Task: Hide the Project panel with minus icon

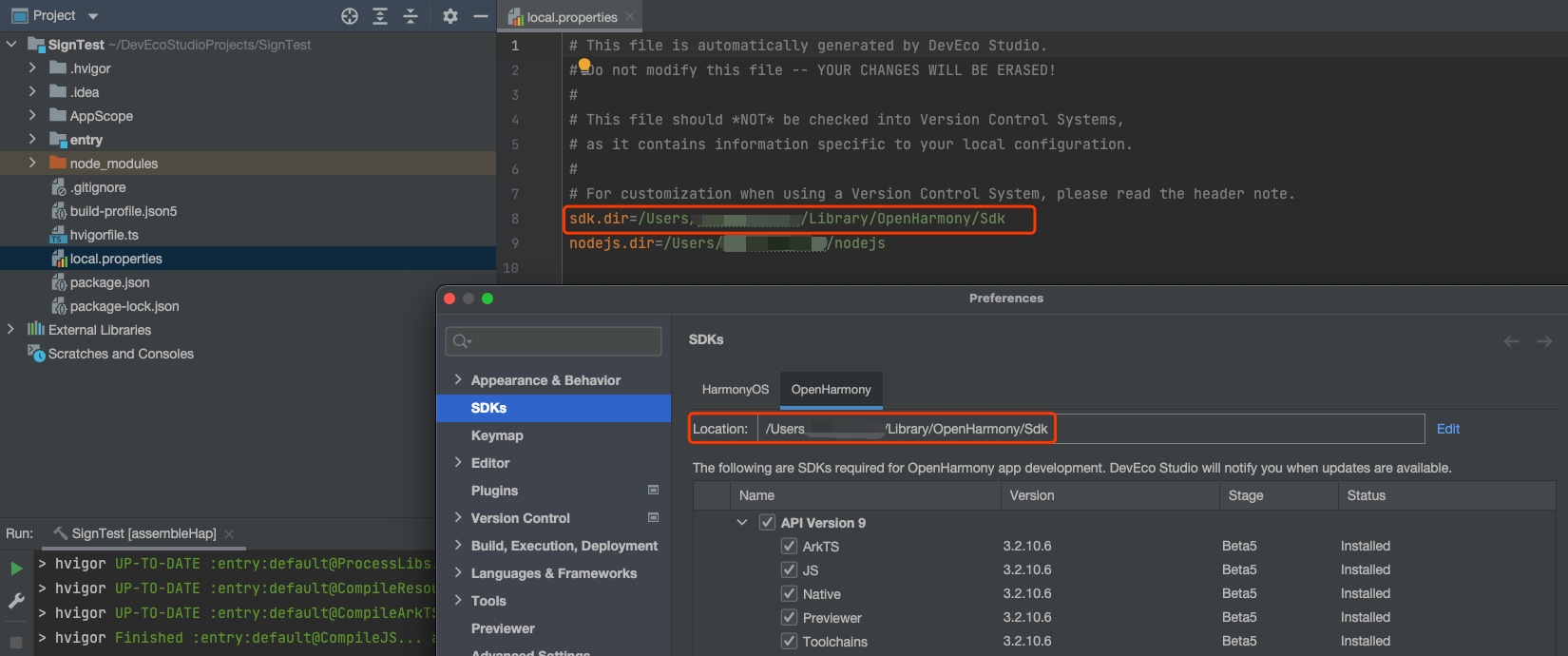Action: 481,16
